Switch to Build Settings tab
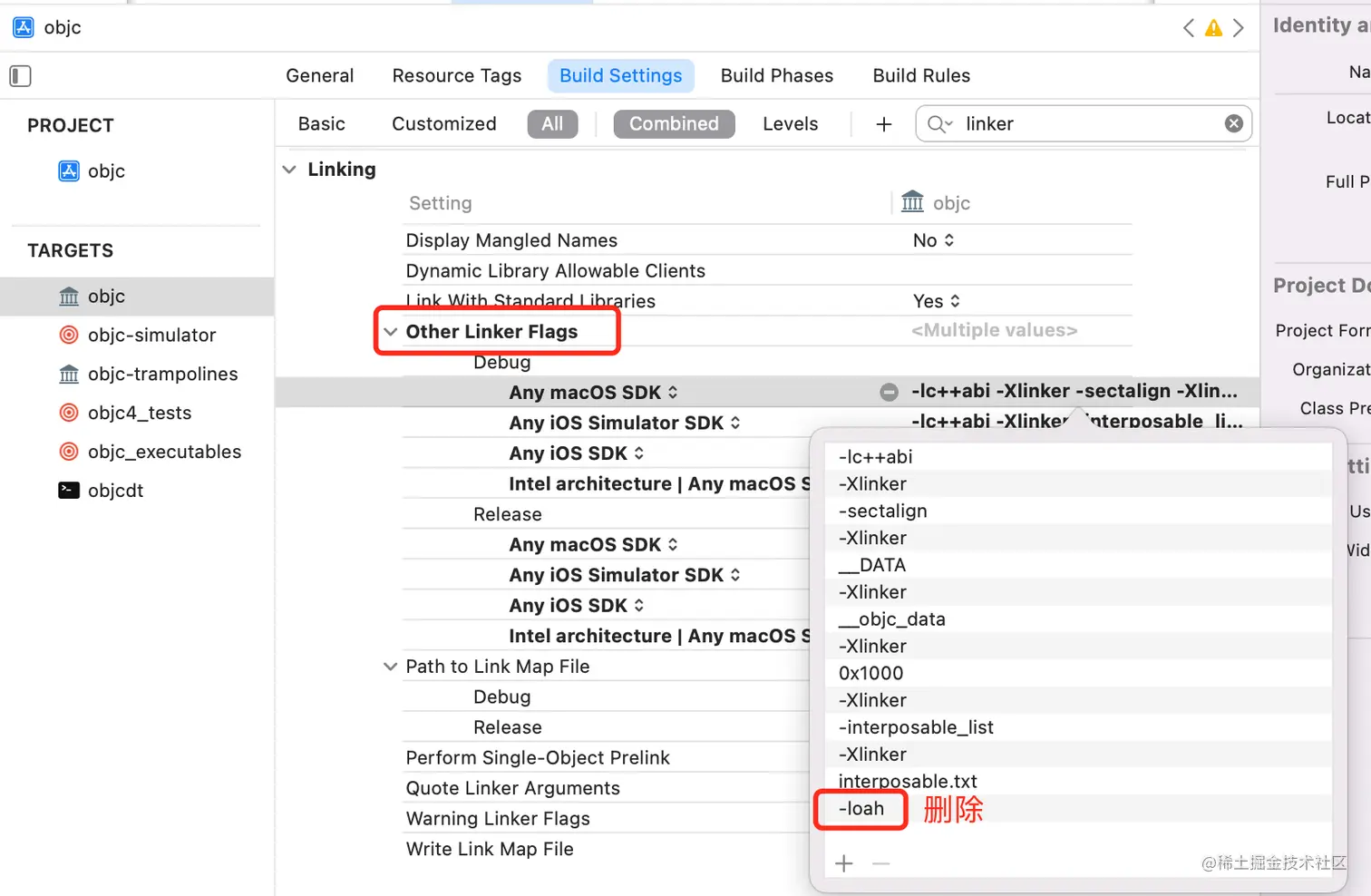Viewport: 1371px width, 896px height. (x=621, y=76)
